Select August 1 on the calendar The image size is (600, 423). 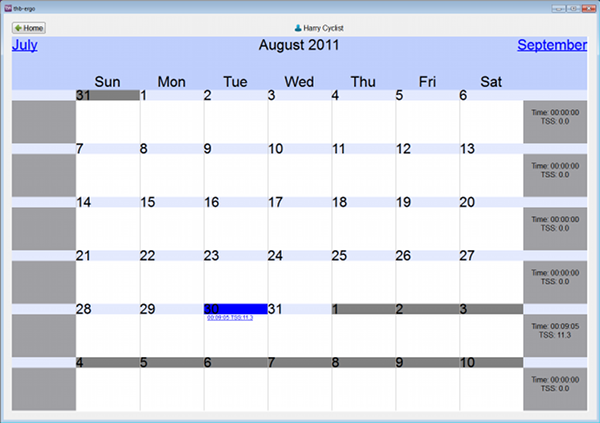click(171, 95)
